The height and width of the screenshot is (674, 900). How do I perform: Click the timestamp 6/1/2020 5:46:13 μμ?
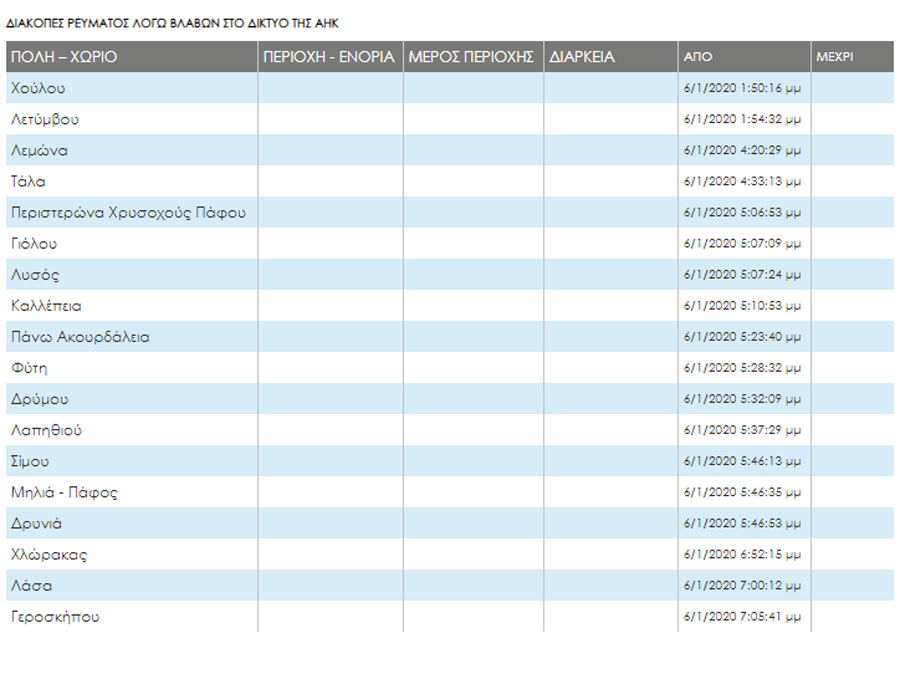click(x=742, y=461)
